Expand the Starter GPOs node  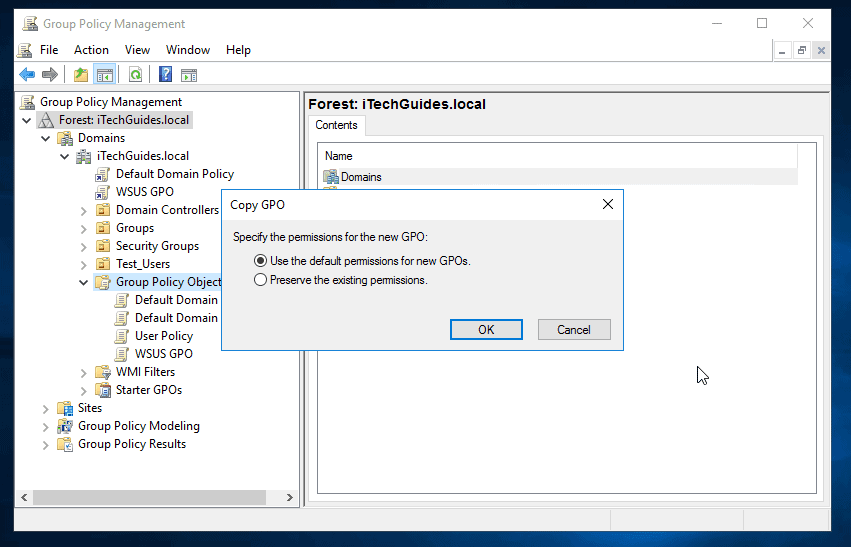pos(84,390)
